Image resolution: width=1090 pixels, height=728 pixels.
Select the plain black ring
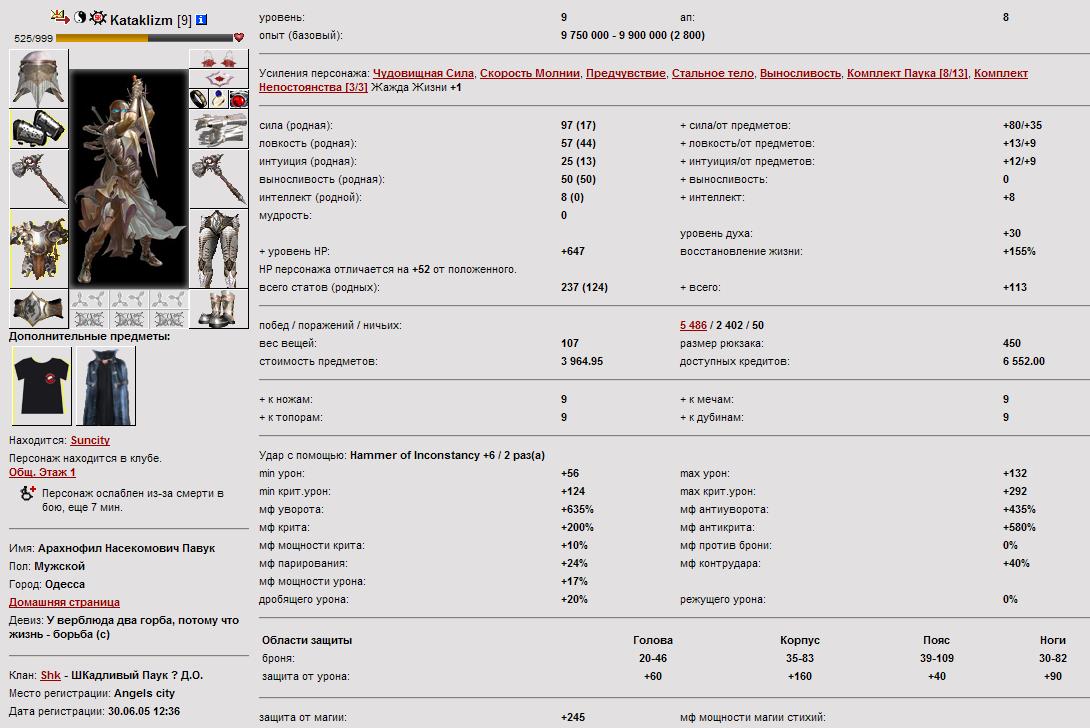[199, 99]
